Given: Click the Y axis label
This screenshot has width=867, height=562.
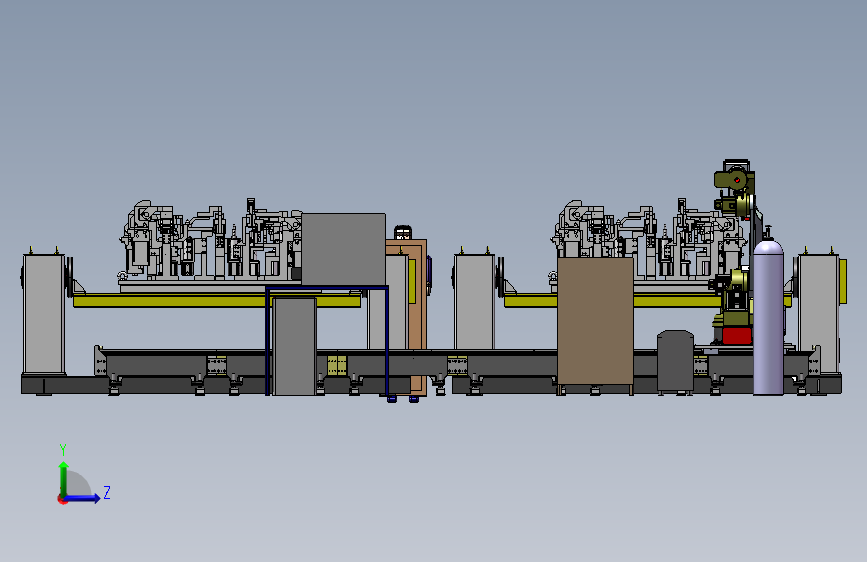Looking at the screenshot, I should point(63,450).
